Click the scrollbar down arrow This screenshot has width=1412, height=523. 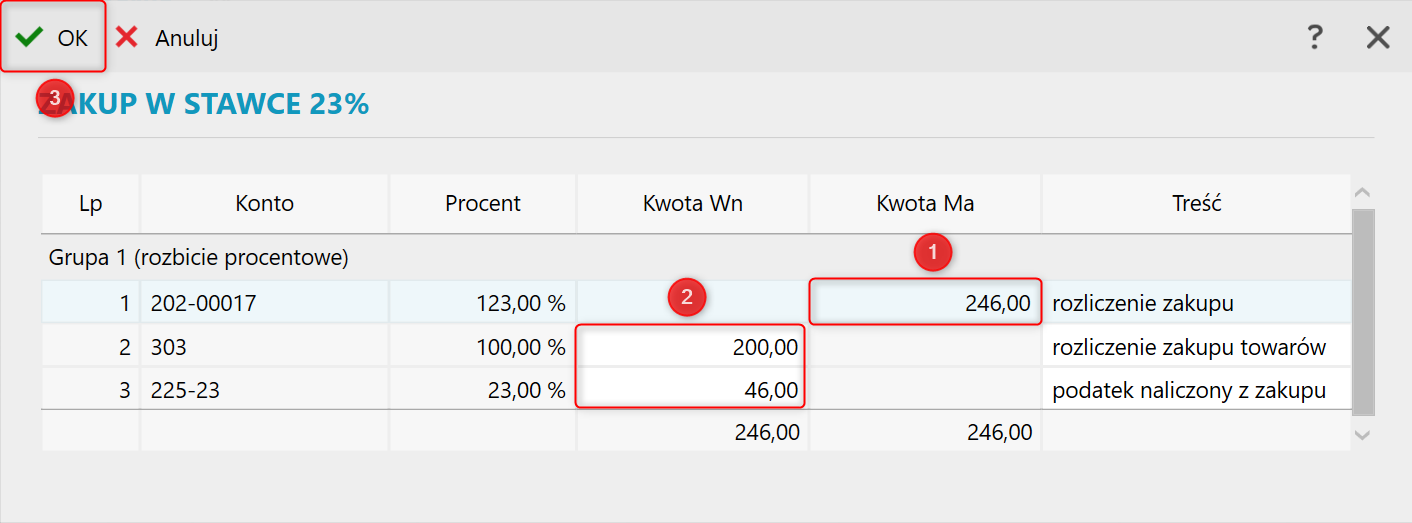tap(1362, 434)
